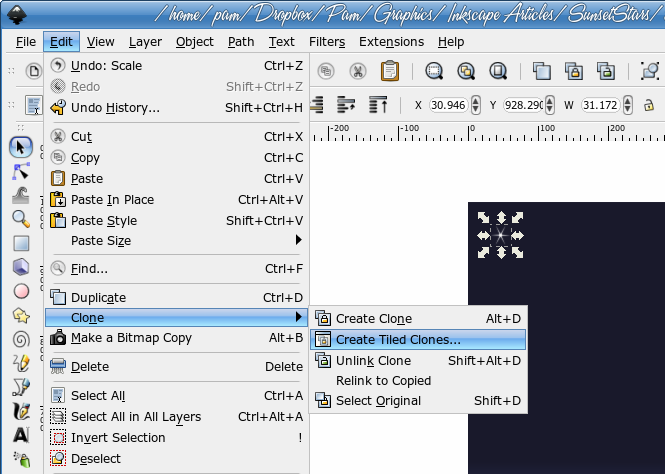
Task: Open the View menu
Action: tap(101, 42)
